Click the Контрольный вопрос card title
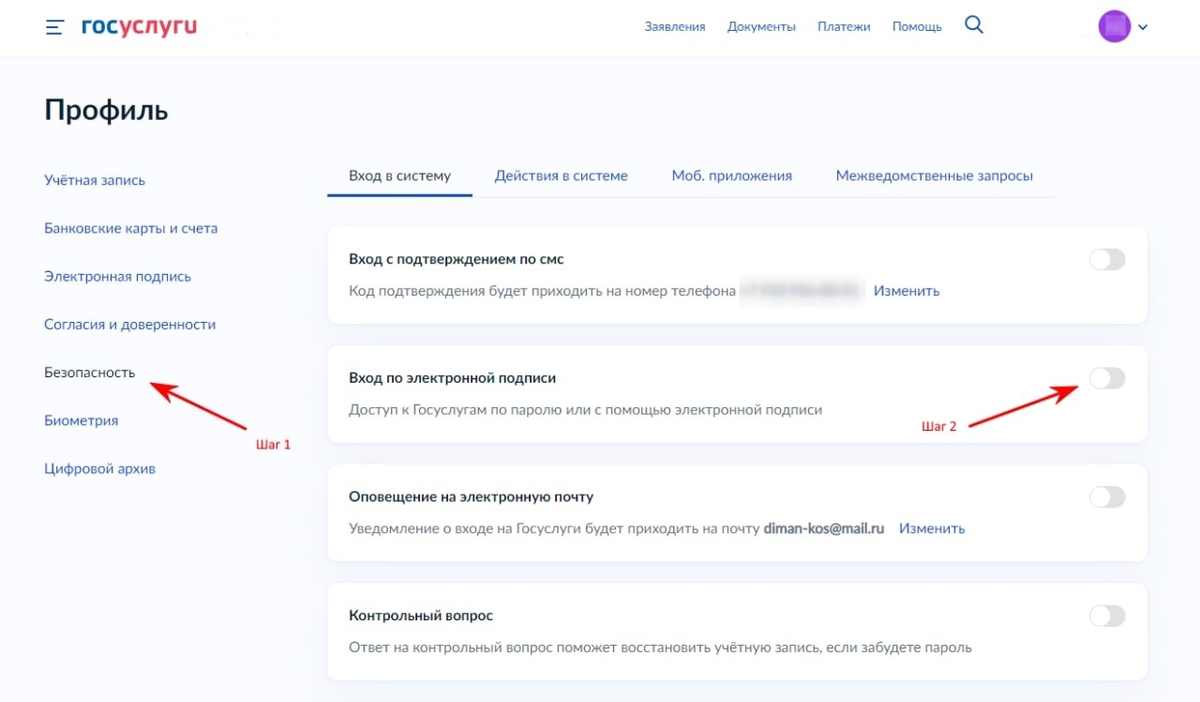This screenshot has height=702, width=1200. click(421, 615)
